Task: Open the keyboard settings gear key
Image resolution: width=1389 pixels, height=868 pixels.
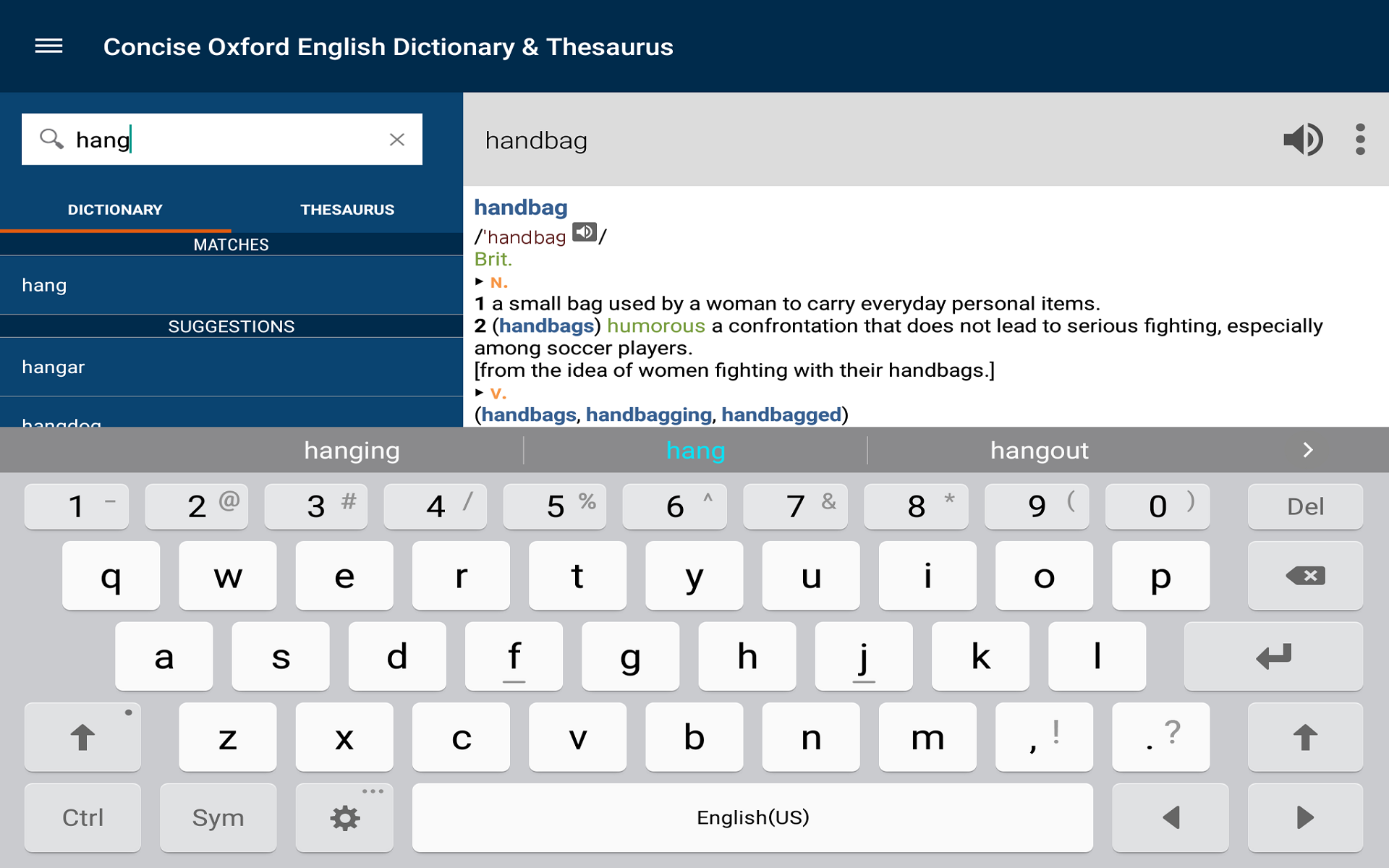Action: pyautogui.click(x=344, y=817)
